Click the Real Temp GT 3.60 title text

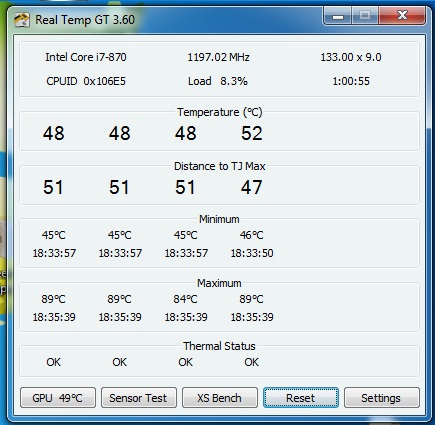pyautogui.click(x=85, y=20)
